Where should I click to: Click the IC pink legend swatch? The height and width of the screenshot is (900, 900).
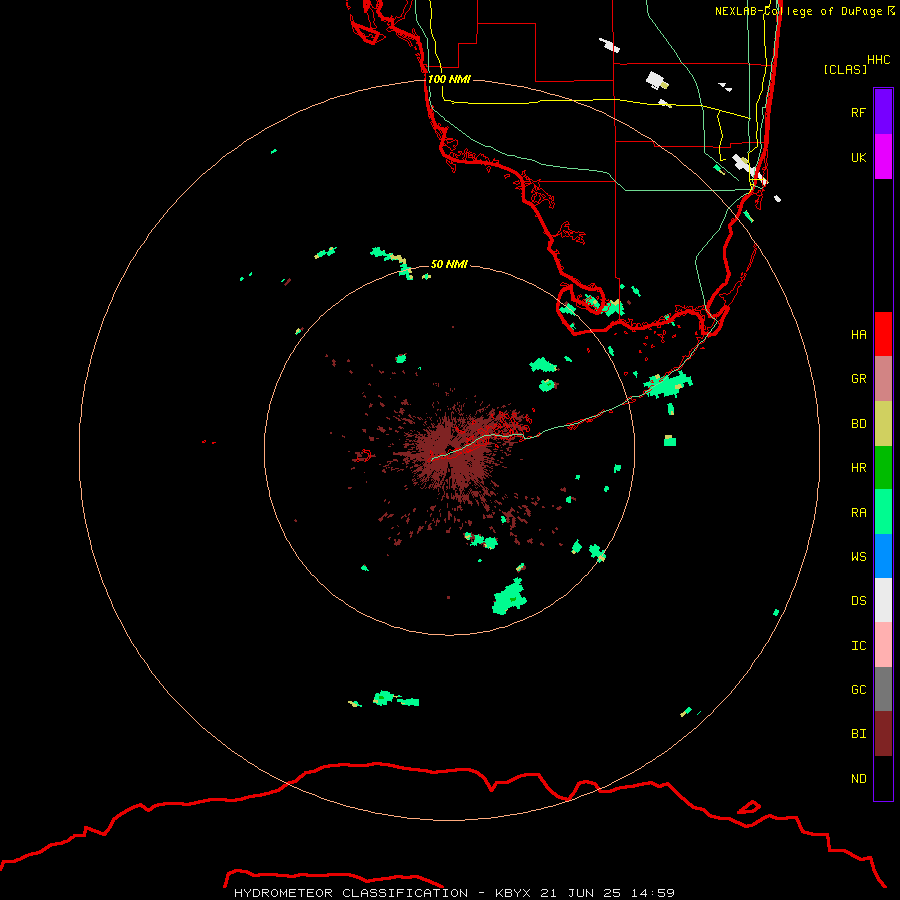coord(883,645)
